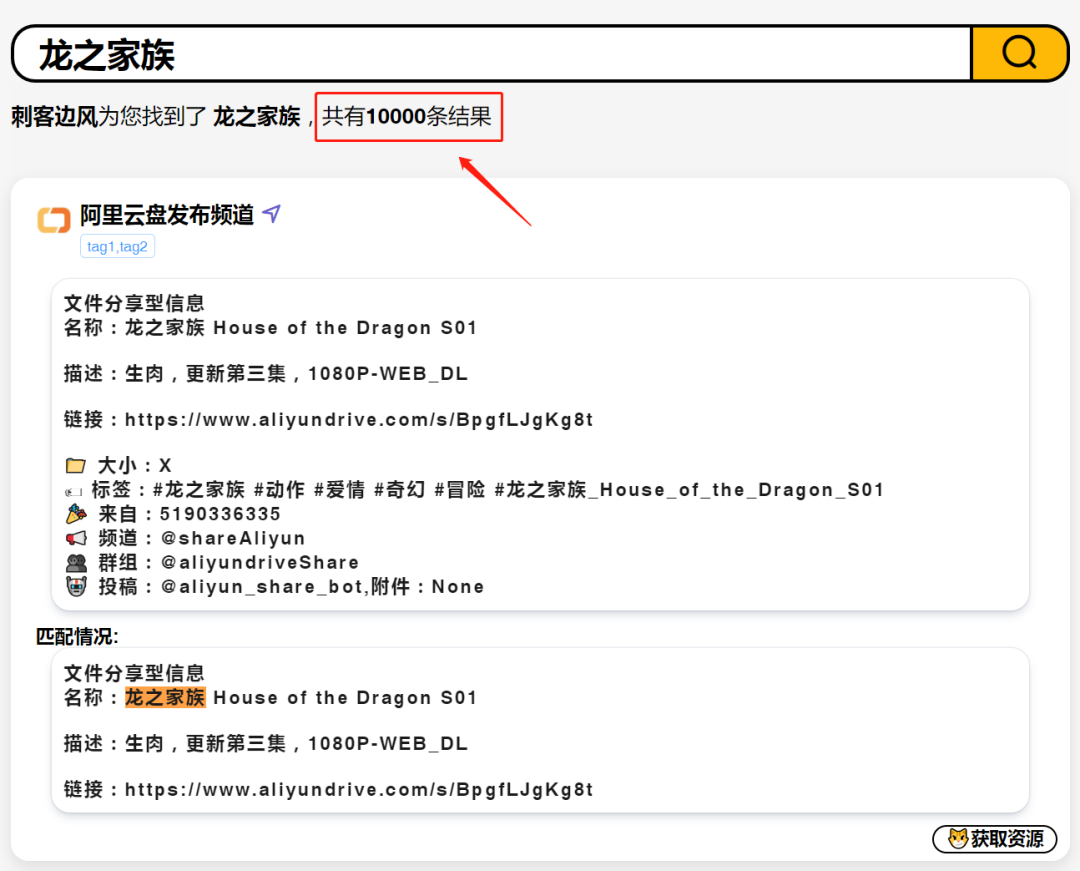Click the #冒险 tag
The image size is (1080, 871).
click(459, 490)
